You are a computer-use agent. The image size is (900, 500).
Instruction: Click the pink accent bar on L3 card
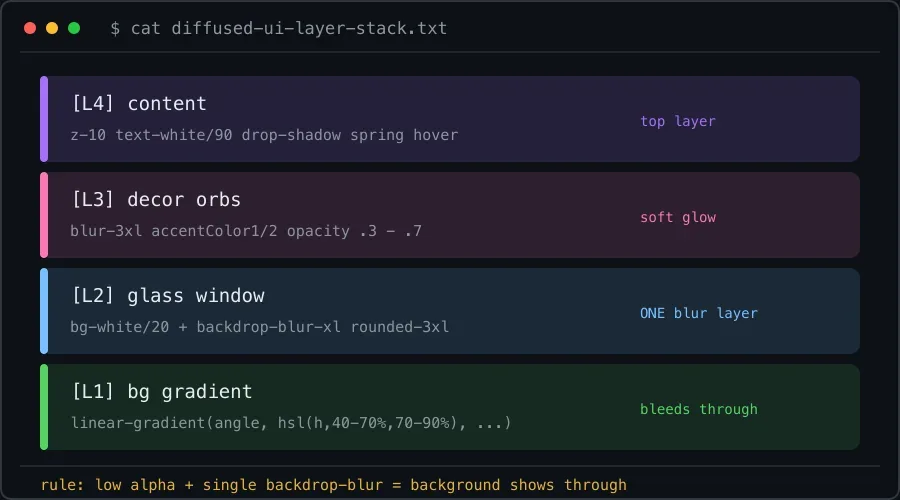point(44,215)
